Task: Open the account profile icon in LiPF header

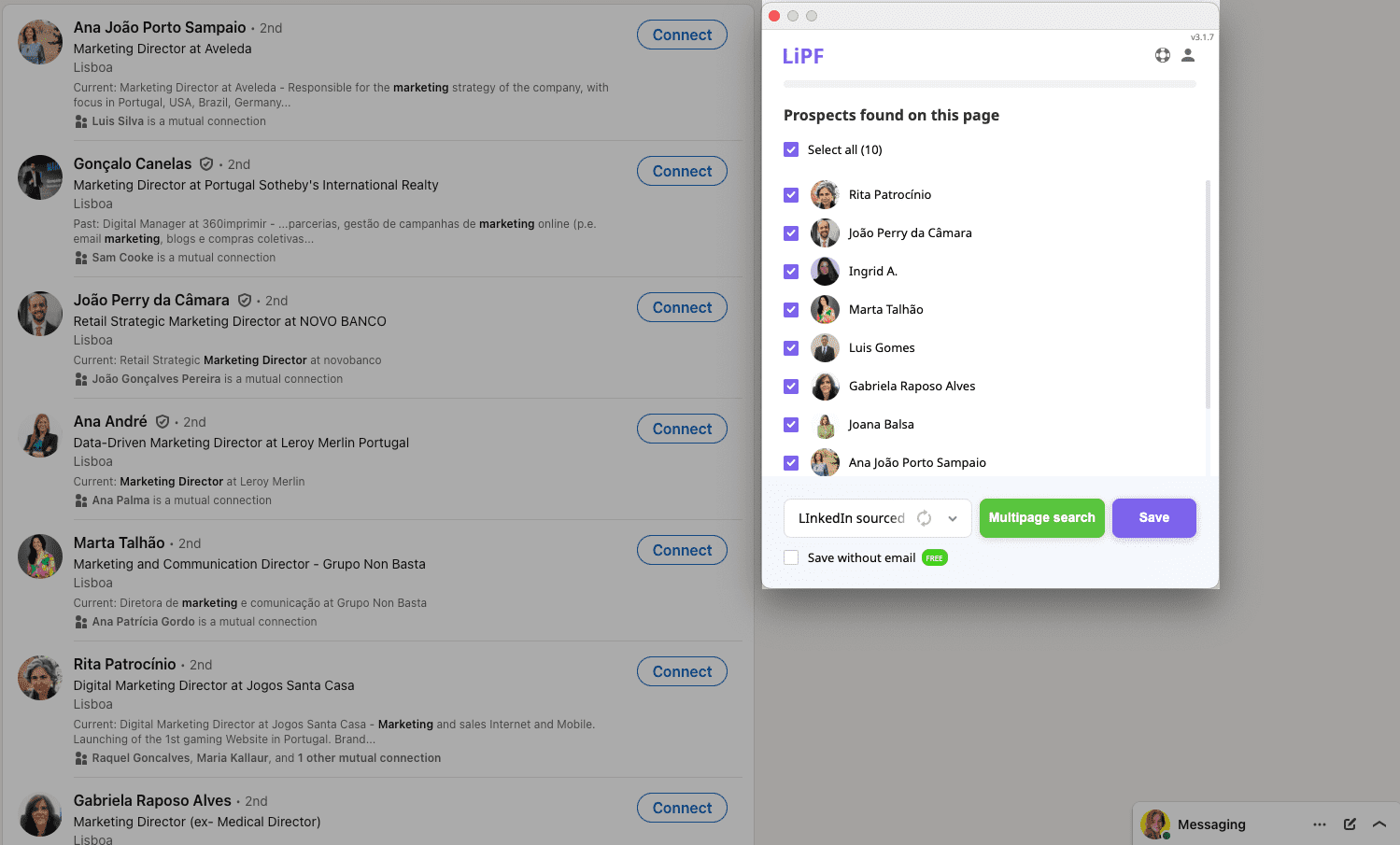Action: [x=1188, y=56]
